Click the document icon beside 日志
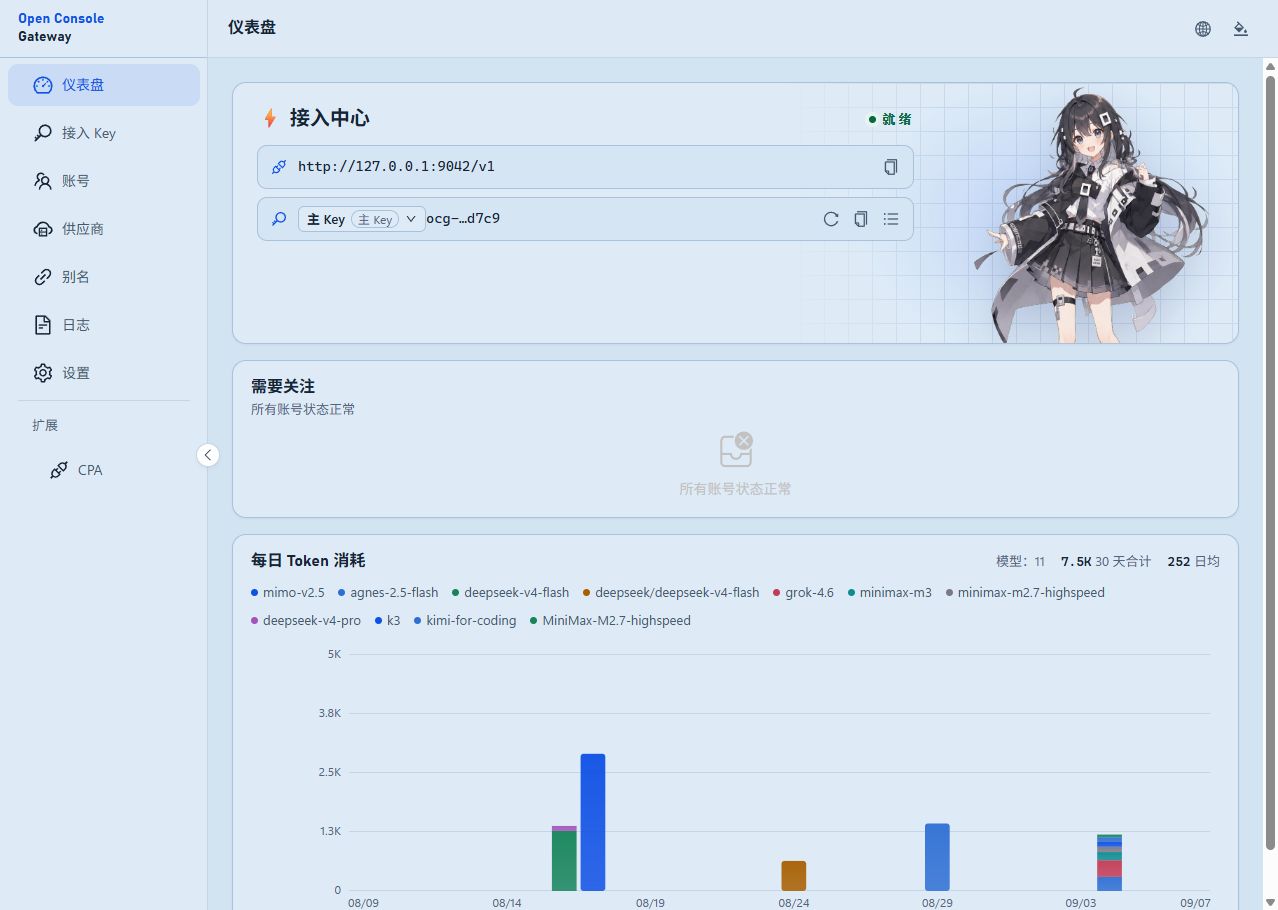1278x910 pixels. tap(42, 325)
